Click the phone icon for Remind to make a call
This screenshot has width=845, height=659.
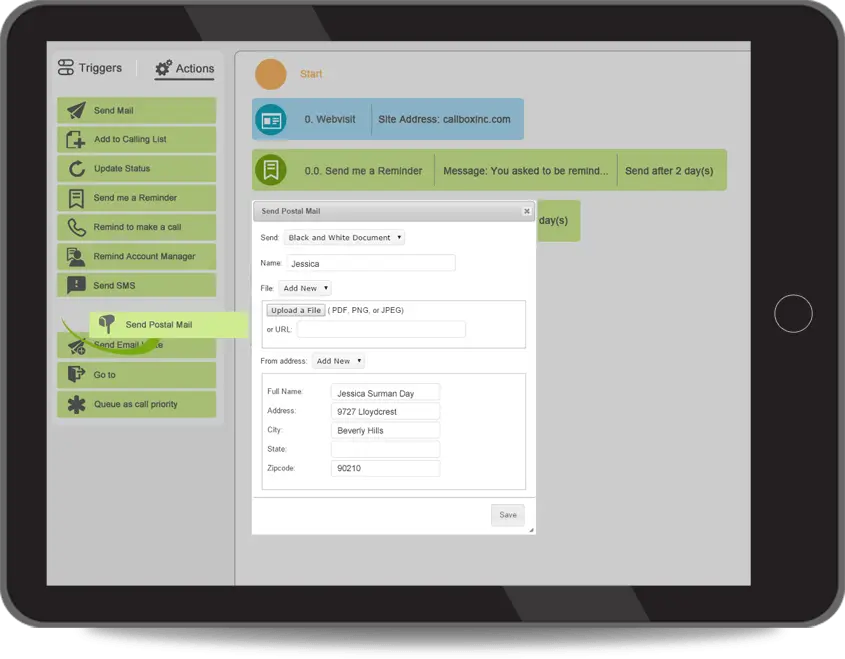click(77, 227)
